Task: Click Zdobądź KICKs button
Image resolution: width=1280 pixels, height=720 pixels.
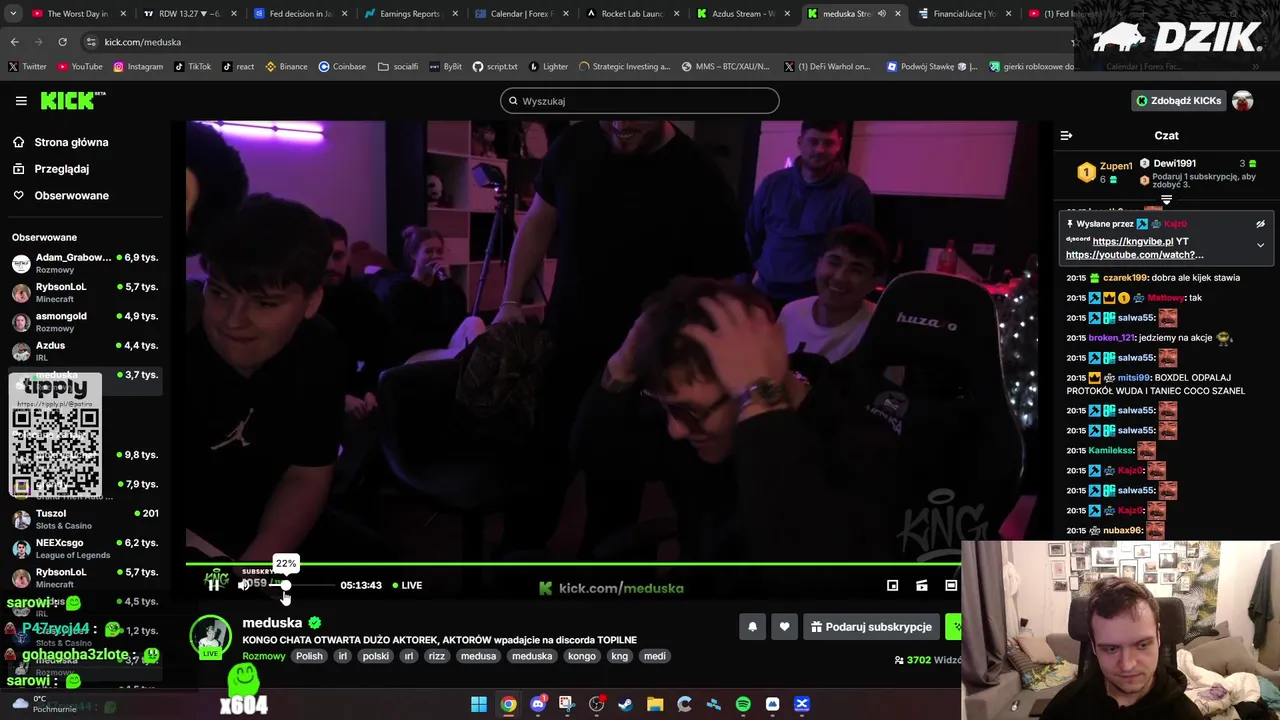Action: pos(1178,101)
